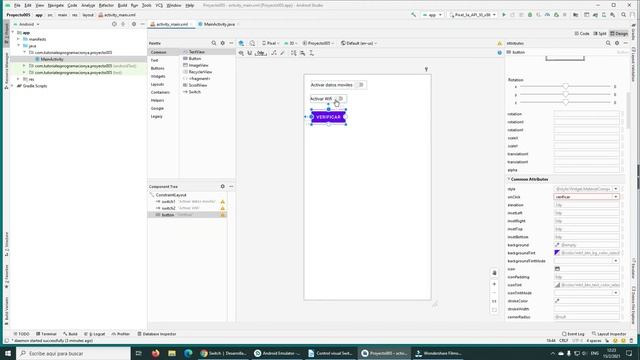Open the Refactor menu

(x=106, y=5)
